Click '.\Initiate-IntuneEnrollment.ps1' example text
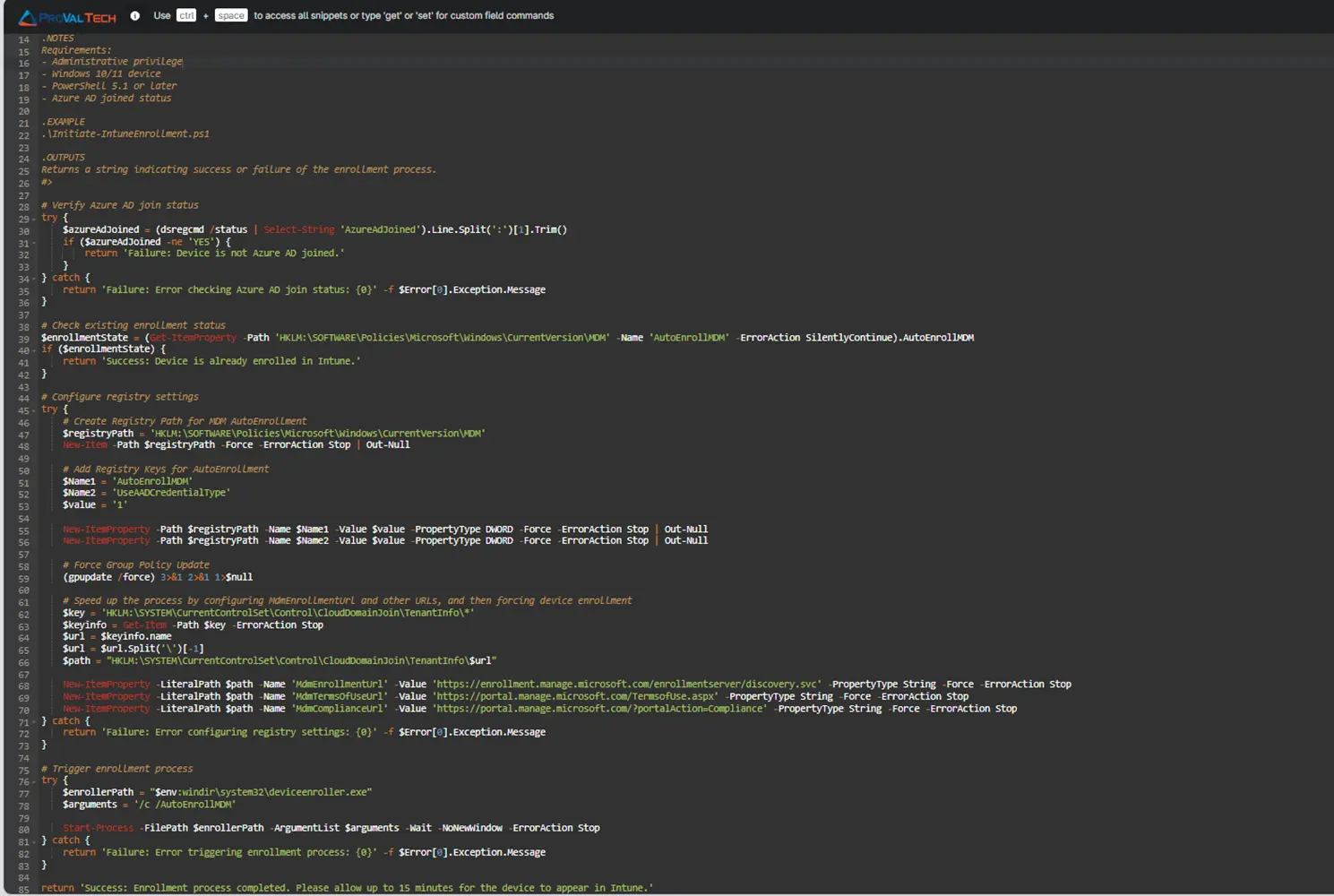This screenshot has height=896, width=1334. pyautogui.click(x=125, y=134)
